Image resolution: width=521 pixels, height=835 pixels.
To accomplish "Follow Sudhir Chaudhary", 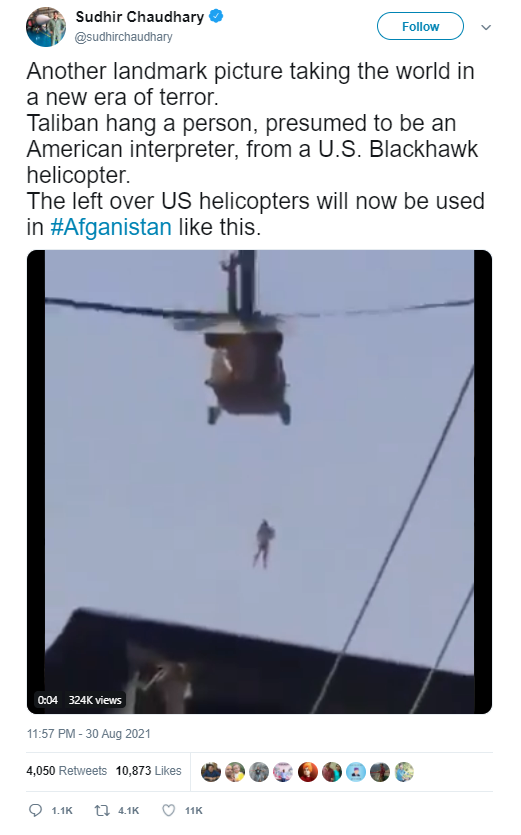I will pos(420,26).
